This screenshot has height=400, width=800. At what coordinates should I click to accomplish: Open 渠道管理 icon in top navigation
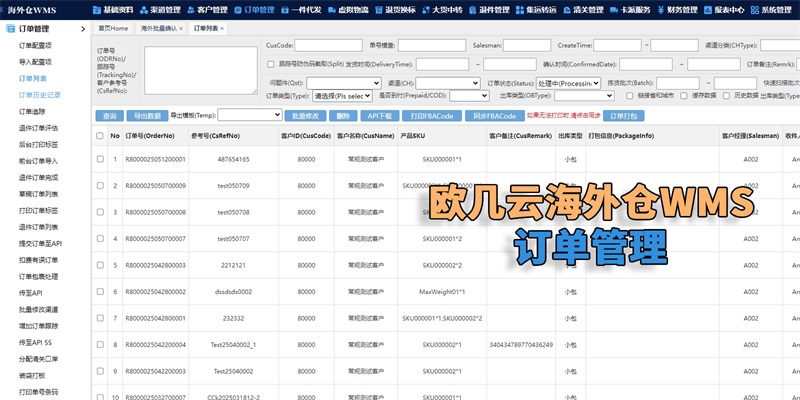[143, 10]
